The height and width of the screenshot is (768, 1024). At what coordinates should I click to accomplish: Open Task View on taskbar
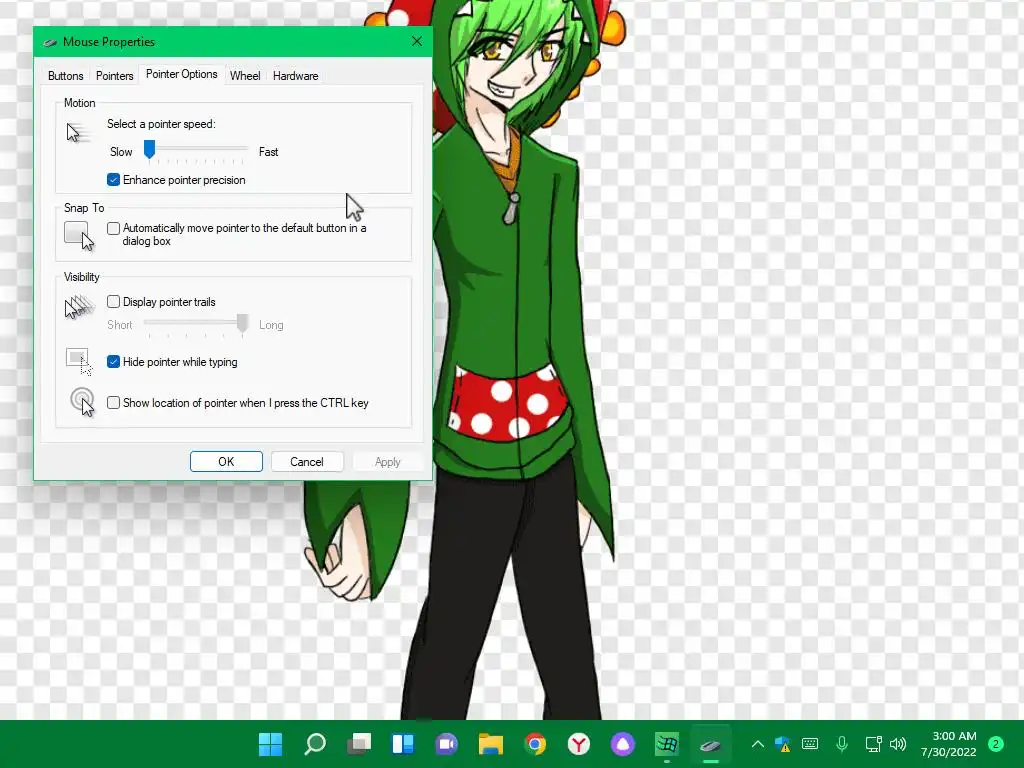click(x=359, y=744)
